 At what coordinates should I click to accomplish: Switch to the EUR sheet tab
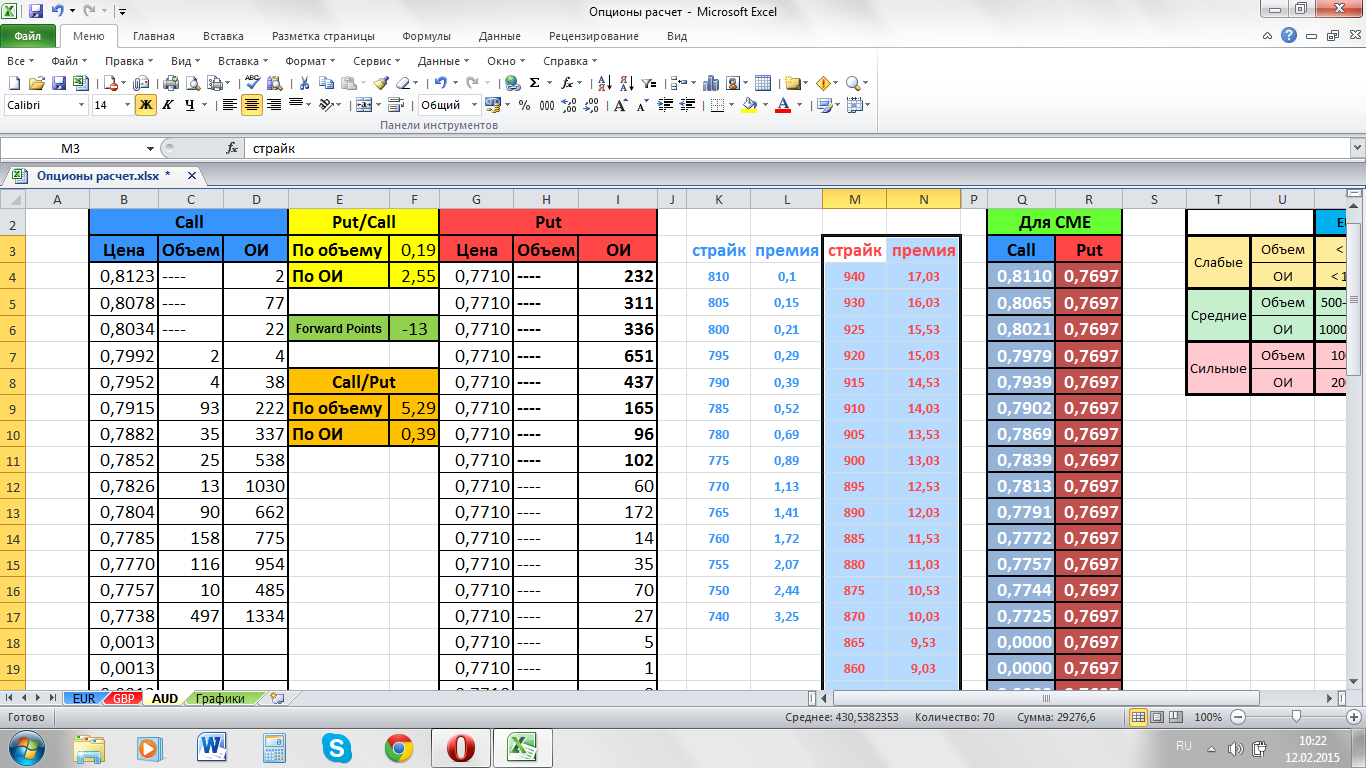[x=84, y=699]
